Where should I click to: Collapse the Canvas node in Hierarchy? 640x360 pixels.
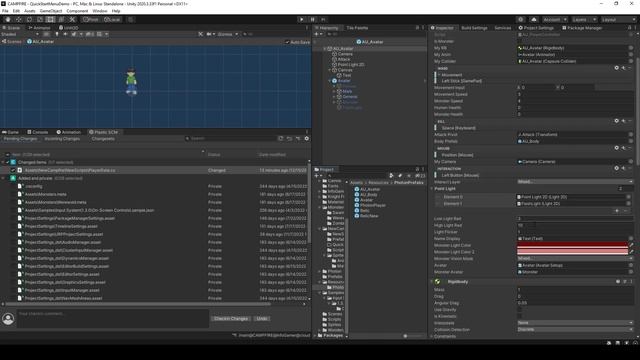(x=330, y=70)
